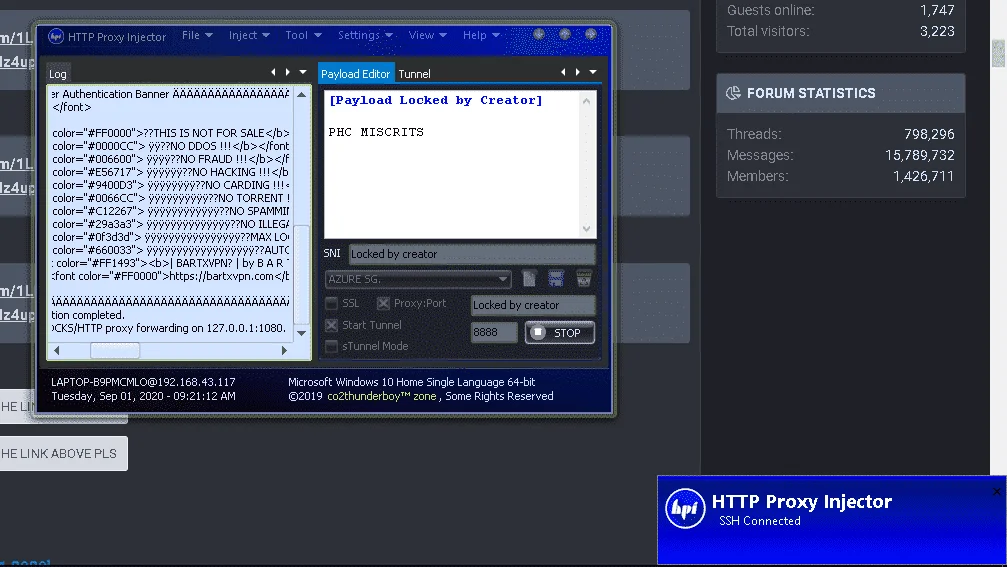Open the AZURE SG. config dropdown

(418, 279)
